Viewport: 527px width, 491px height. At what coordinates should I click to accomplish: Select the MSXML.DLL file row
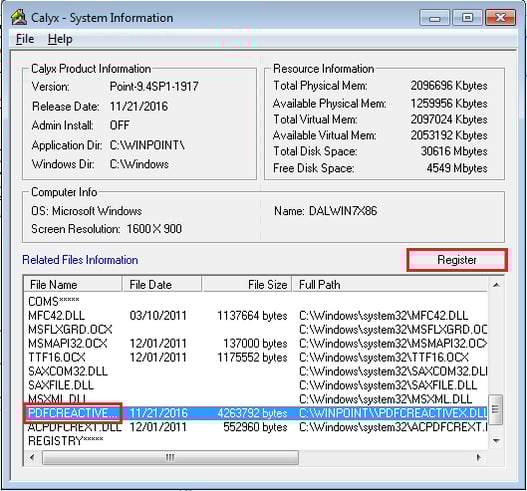255,399
